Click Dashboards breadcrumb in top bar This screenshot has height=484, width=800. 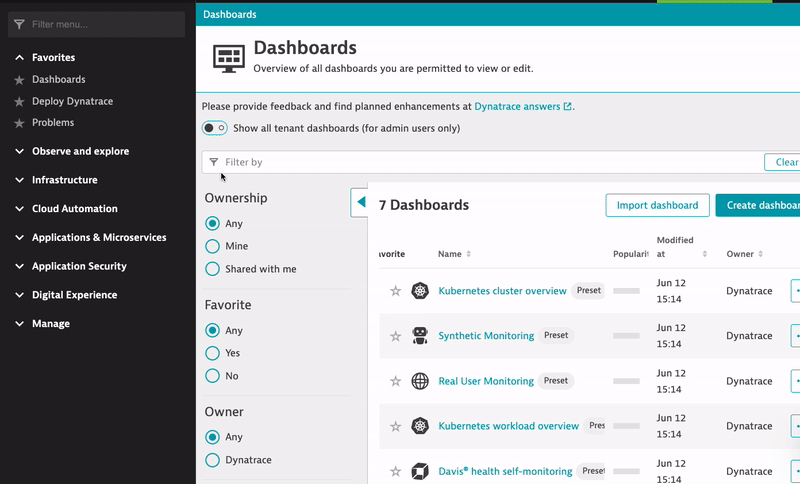coord(230,14)
